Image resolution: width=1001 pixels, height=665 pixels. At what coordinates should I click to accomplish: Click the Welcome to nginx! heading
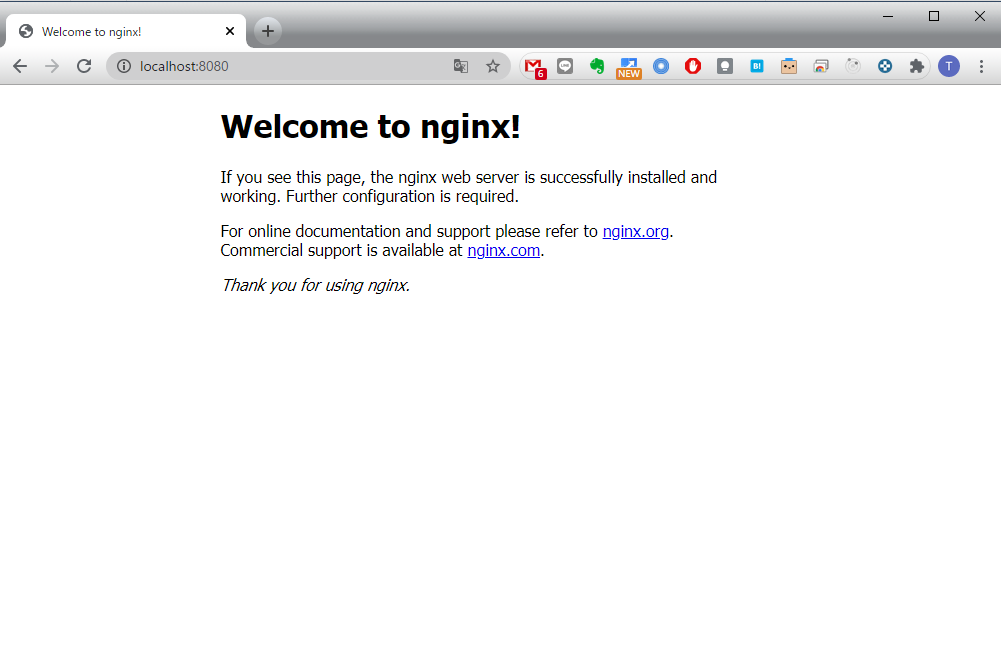(370, 126)
